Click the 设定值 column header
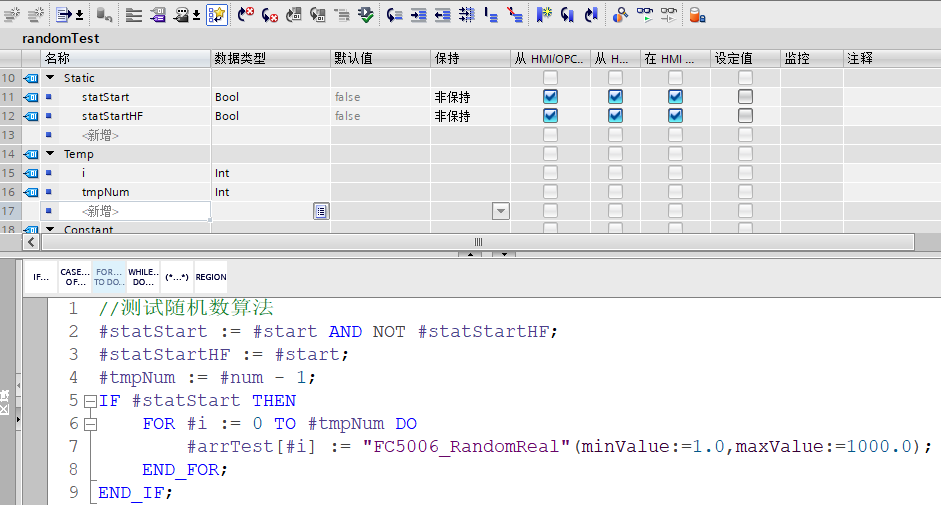The image size is (941, 505). [x=745, y=58]
